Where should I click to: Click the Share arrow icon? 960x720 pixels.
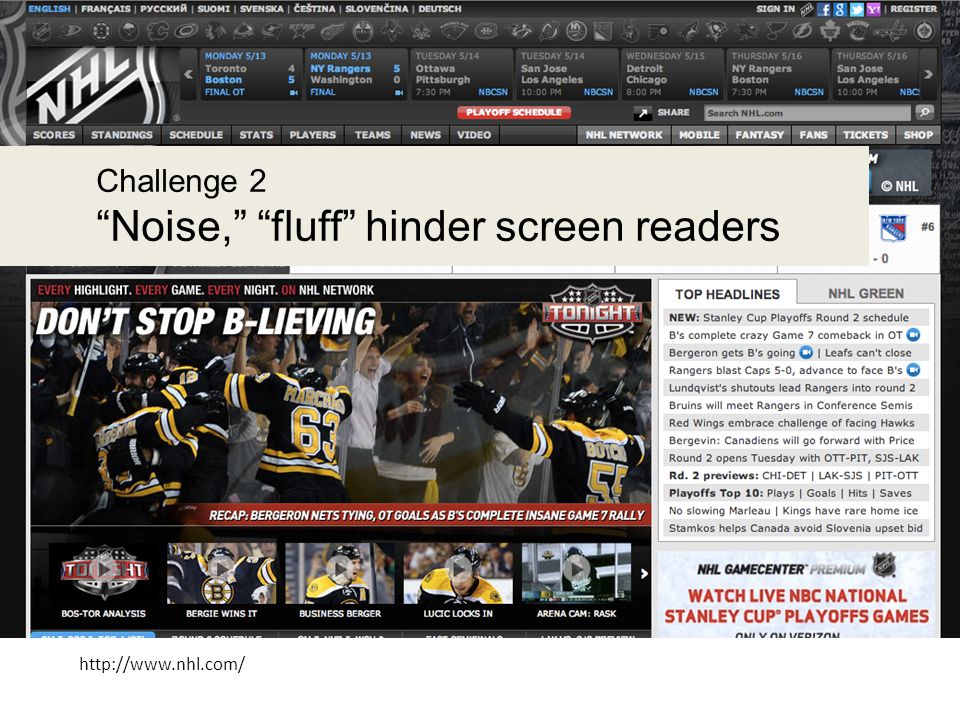643,113
